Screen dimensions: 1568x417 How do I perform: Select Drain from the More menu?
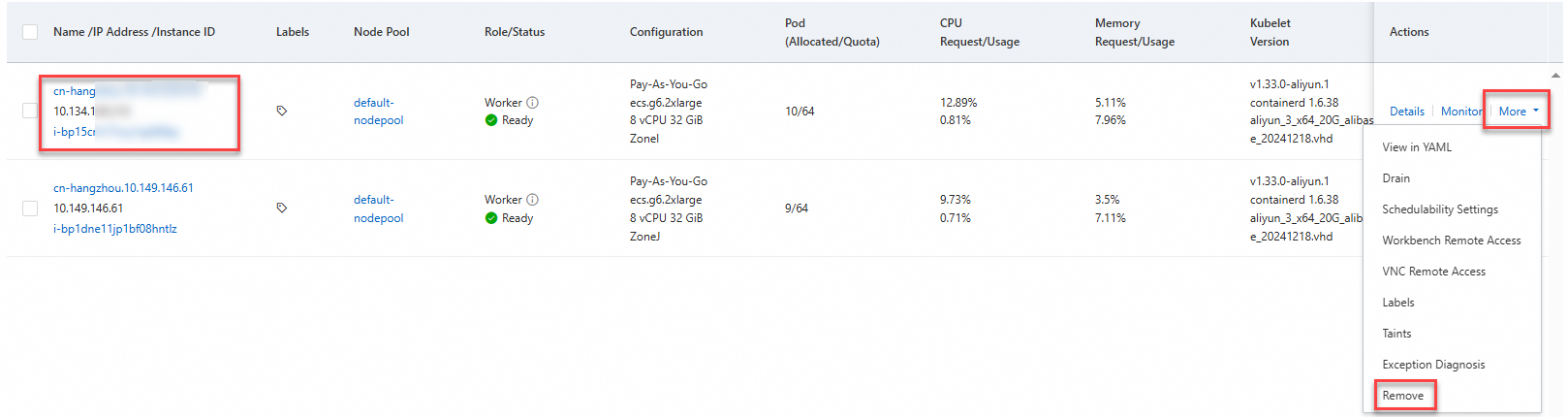1396,178
